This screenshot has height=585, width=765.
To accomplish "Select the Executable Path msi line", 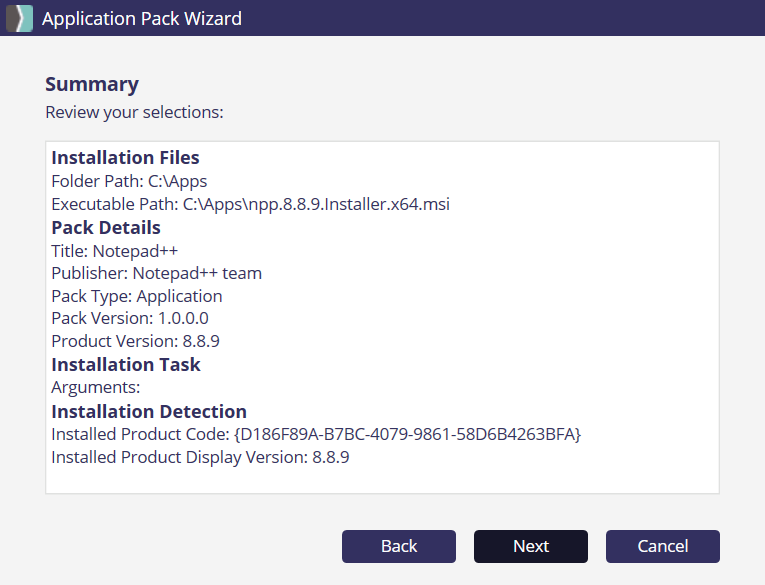I will pyautogui.click(x=250, y=204).
